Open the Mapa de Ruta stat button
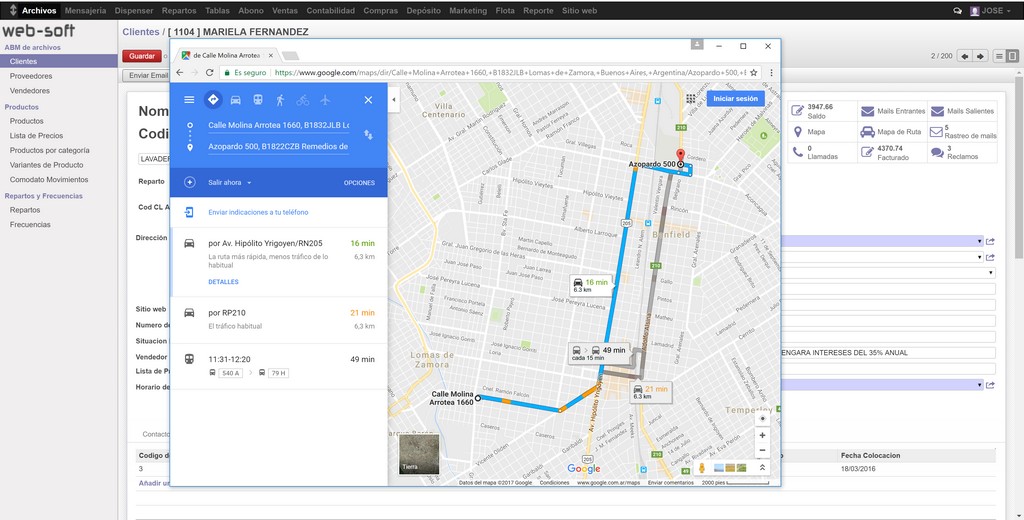The width and height of the screenshot is (1024, 520). (x=892, y=132)
